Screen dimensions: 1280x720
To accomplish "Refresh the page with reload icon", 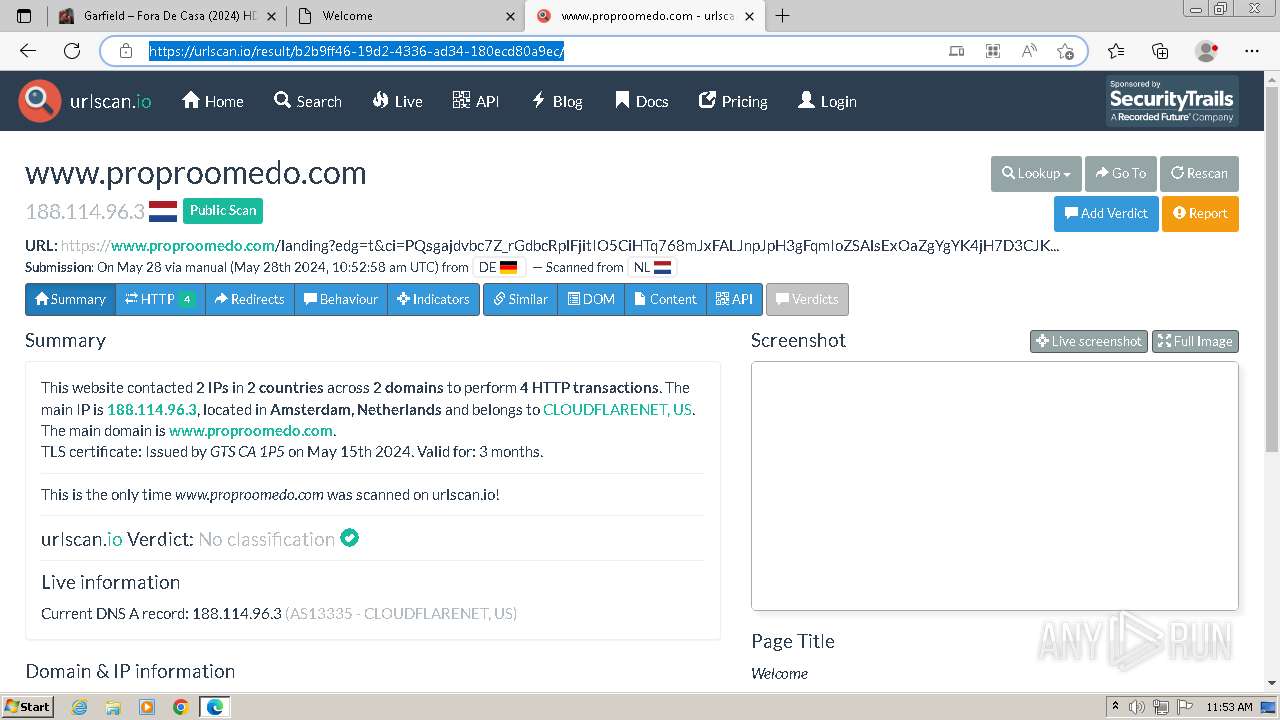I will [72, 51].
